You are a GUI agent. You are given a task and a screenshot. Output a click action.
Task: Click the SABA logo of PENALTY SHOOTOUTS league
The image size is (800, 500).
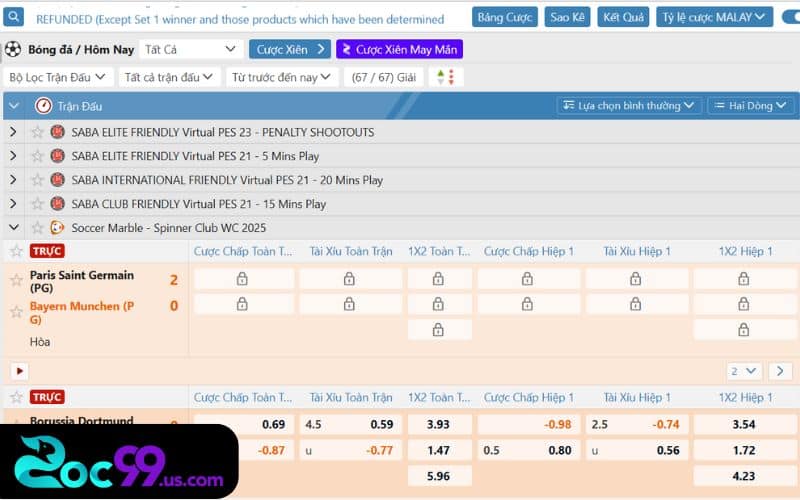coord(57,132)
